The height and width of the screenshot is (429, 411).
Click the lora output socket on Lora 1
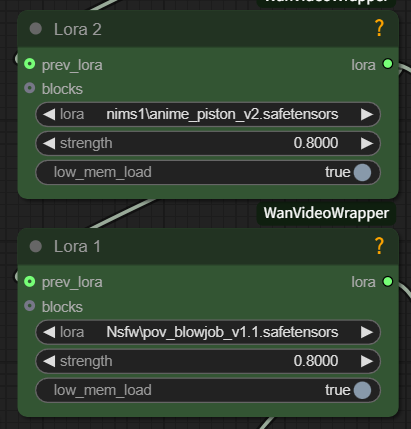pos(388,282)
